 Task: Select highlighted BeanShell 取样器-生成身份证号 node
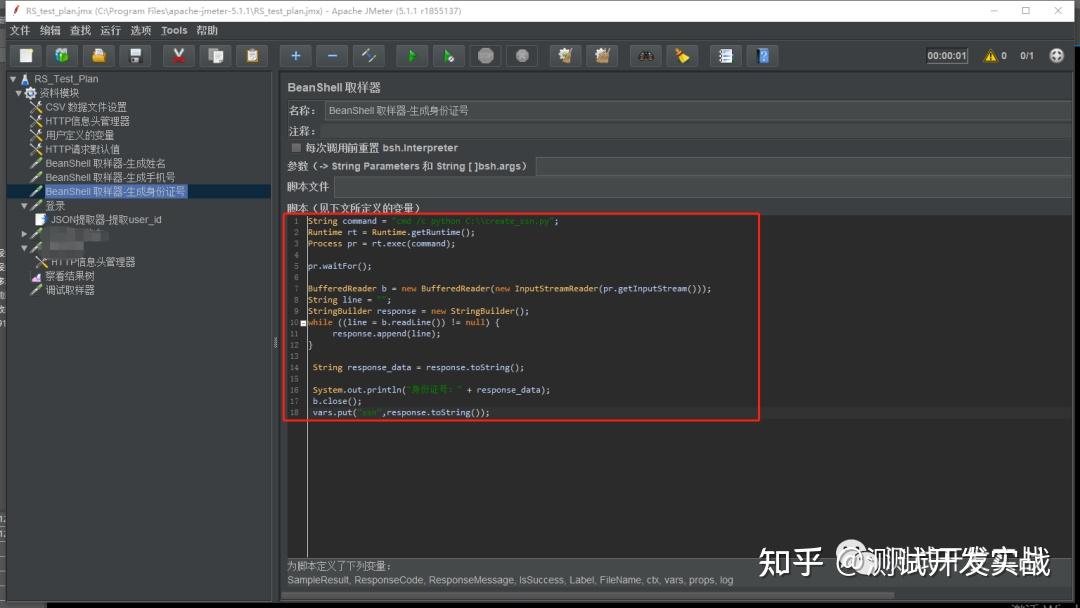point(115,191)
